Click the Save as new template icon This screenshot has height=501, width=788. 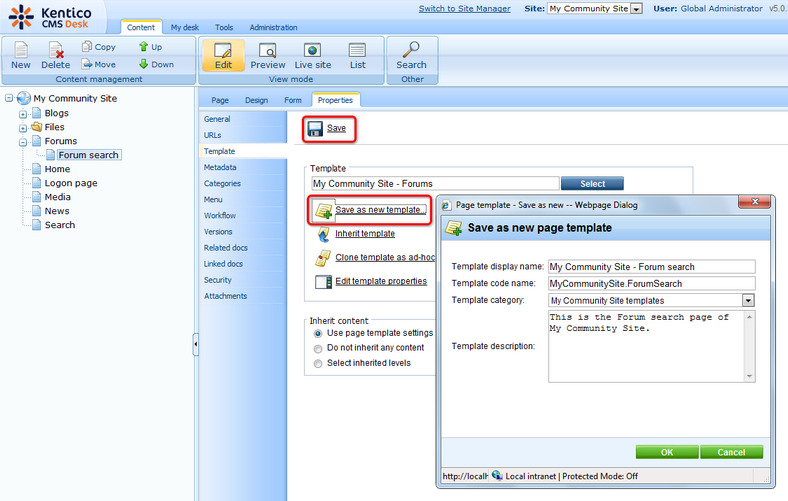click(323, 210)
